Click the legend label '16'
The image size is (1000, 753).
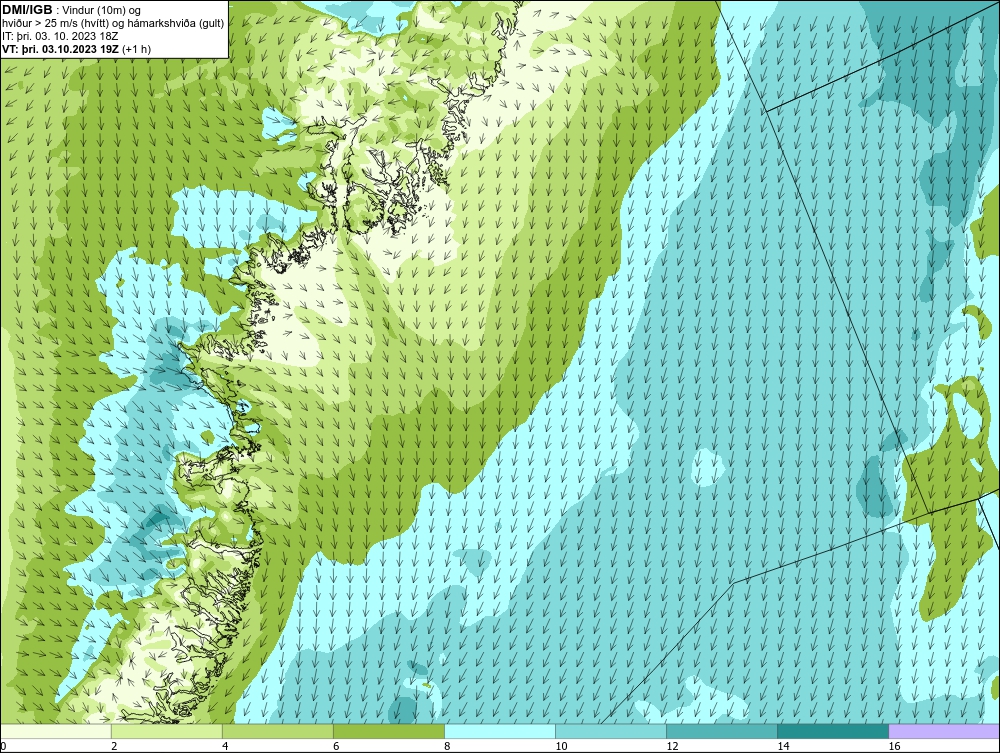pyautogui.click(x=894, y=746)
